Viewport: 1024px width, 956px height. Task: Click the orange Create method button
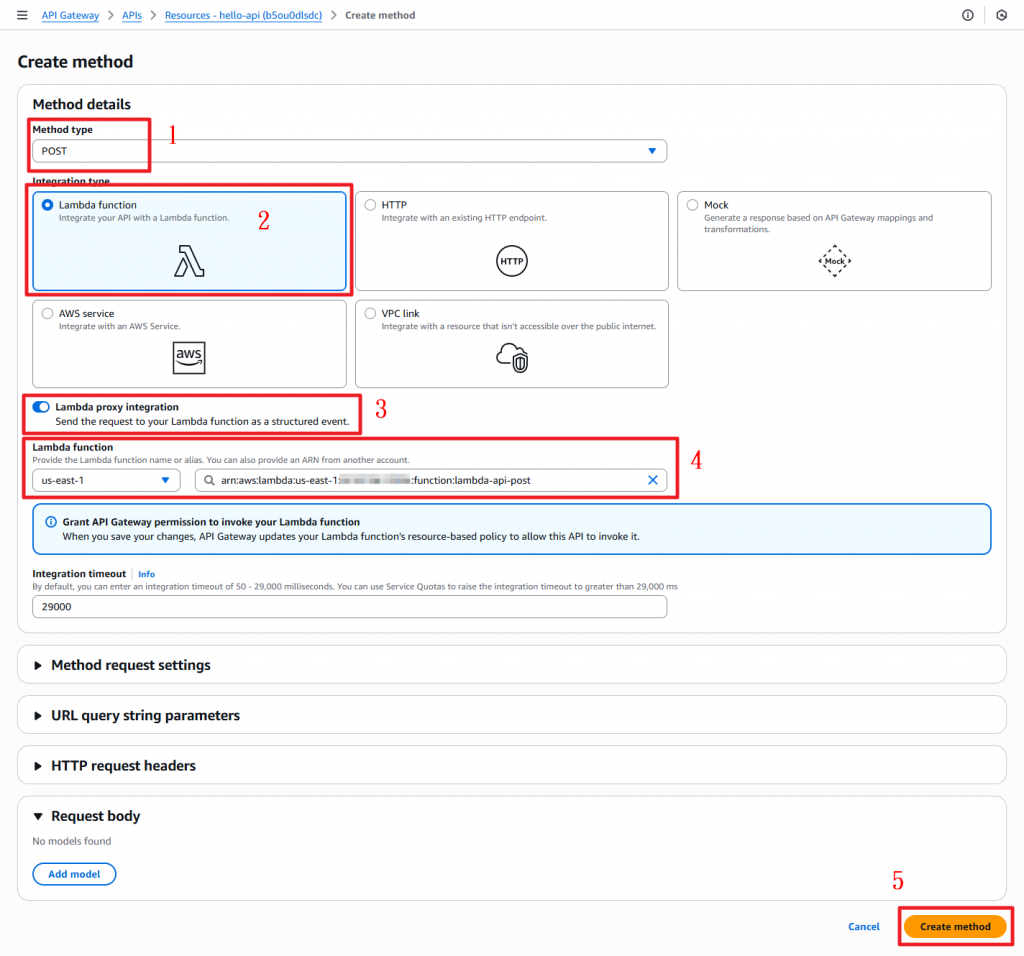(x=955, y=926)
